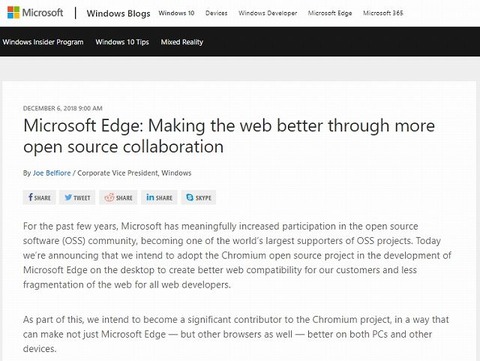The image size is (480, 361).
Task: Click the Microsoft wordmark text
Action: click(42, 13)
